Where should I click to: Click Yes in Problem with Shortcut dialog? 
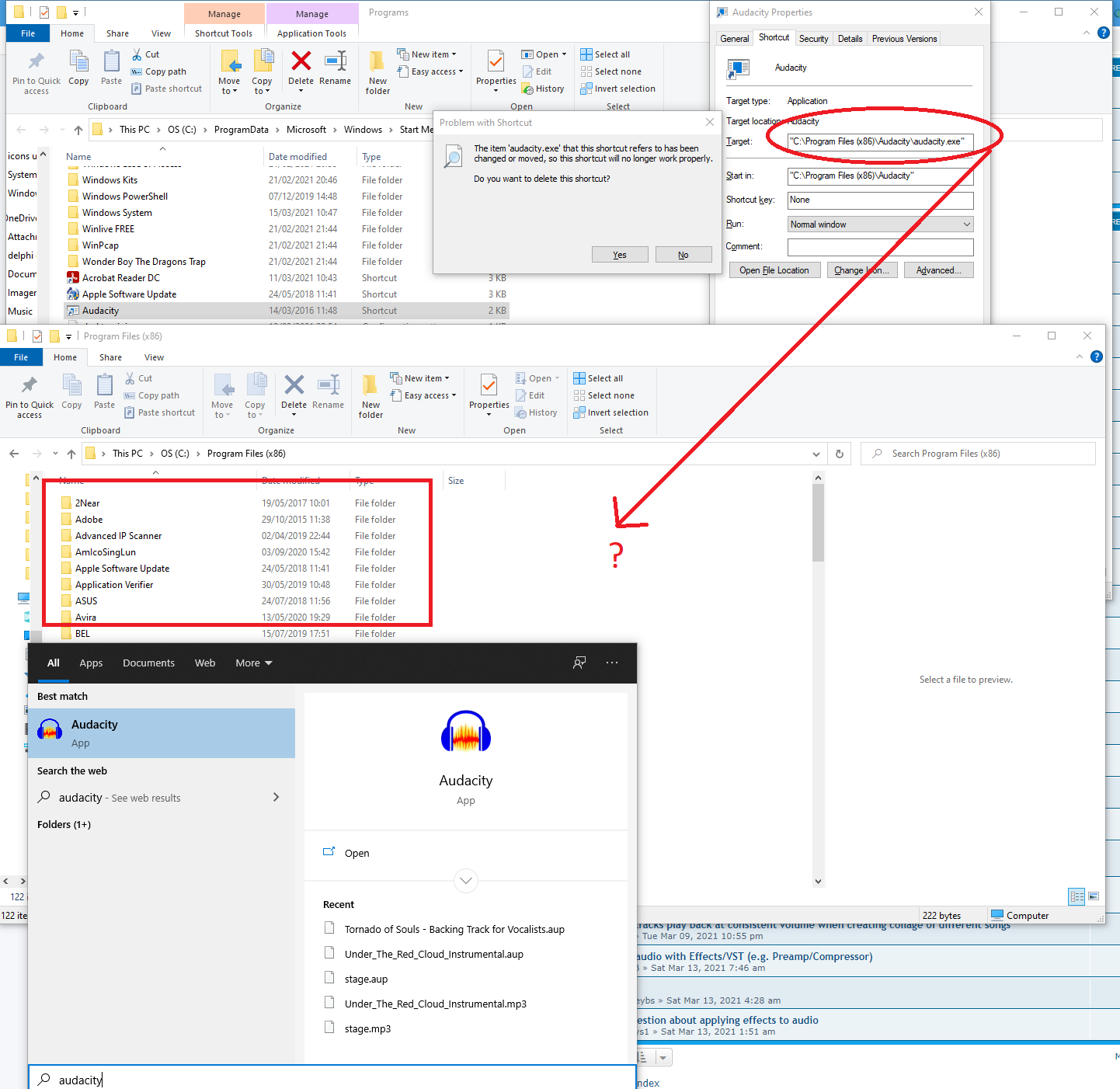620,255
